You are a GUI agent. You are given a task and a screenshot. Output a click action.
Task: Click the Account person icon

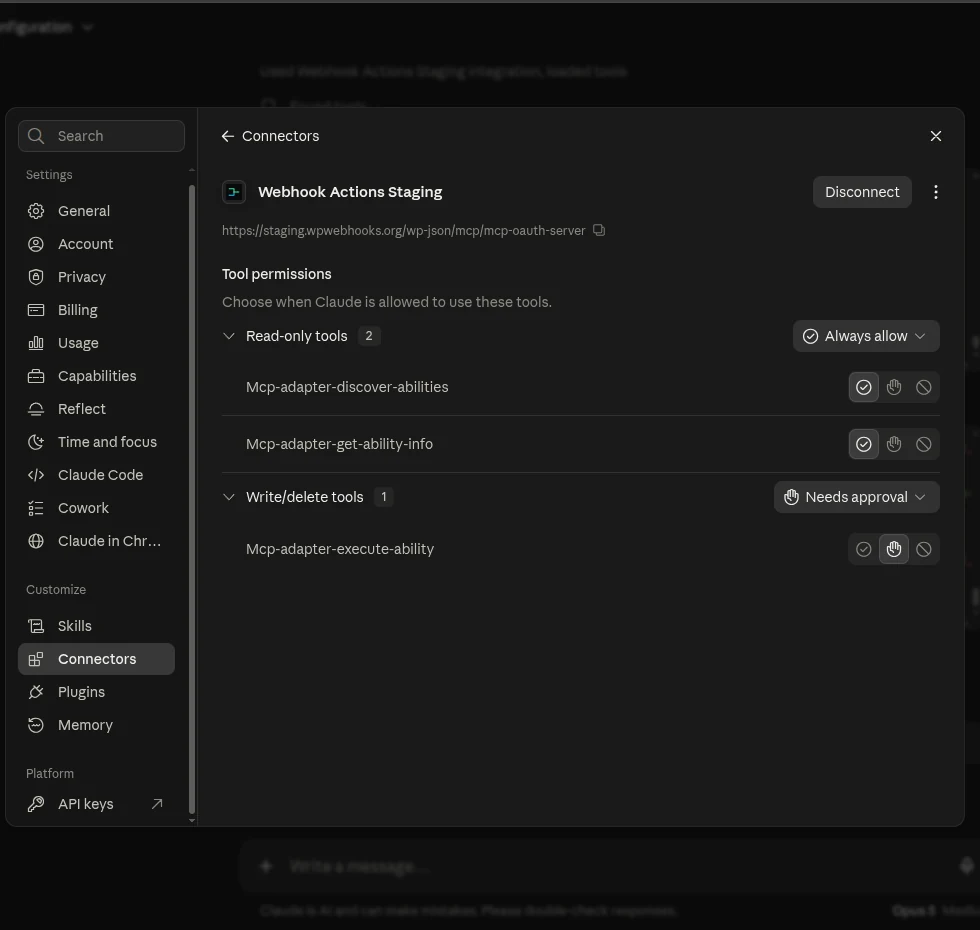pos(36,244)
